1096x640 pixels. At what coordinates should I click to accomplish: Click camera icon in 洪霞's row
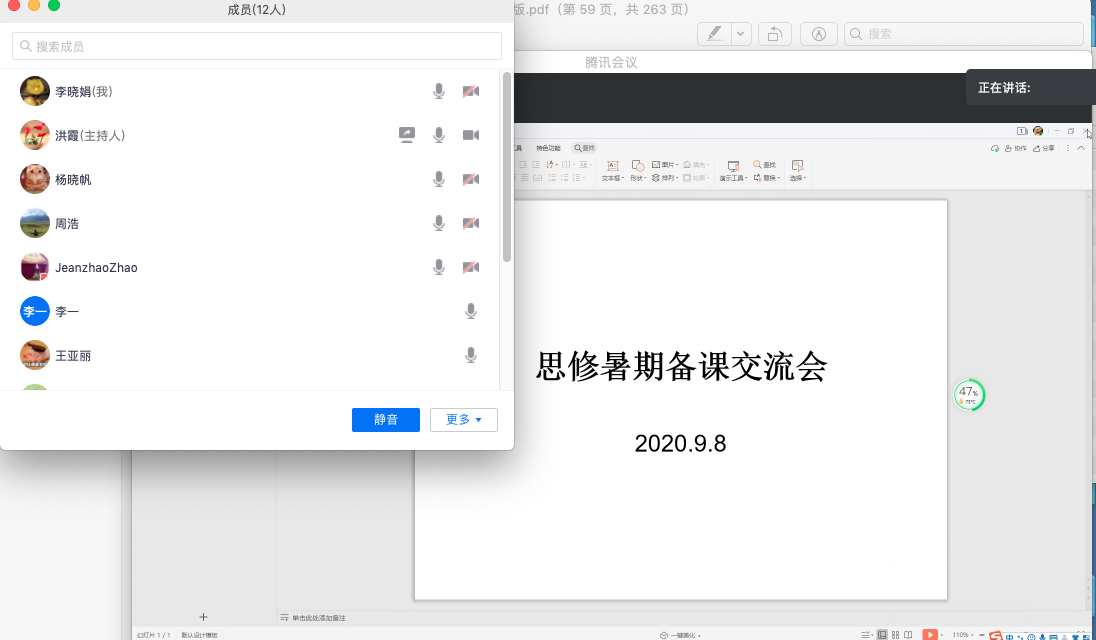471,135
